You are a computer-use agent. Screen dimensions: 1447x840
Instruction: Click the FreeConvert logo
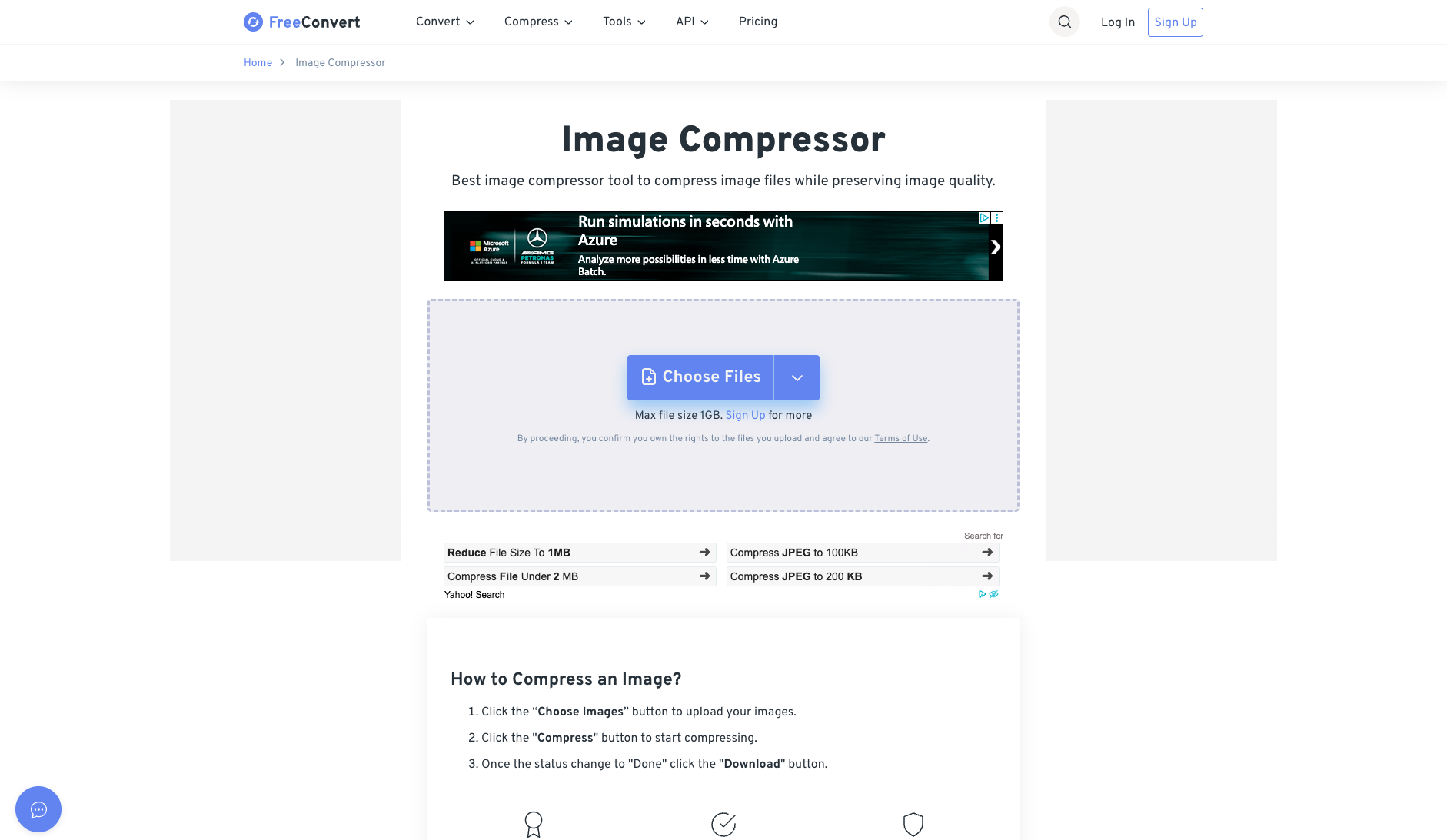tap(301, 22)
